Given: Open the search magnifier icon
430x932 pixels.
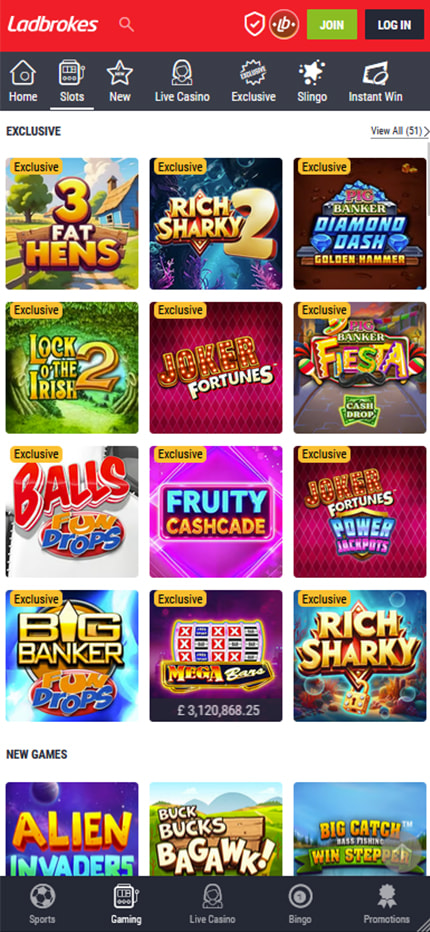Looking at the screenshot, I should click(126, 24).
